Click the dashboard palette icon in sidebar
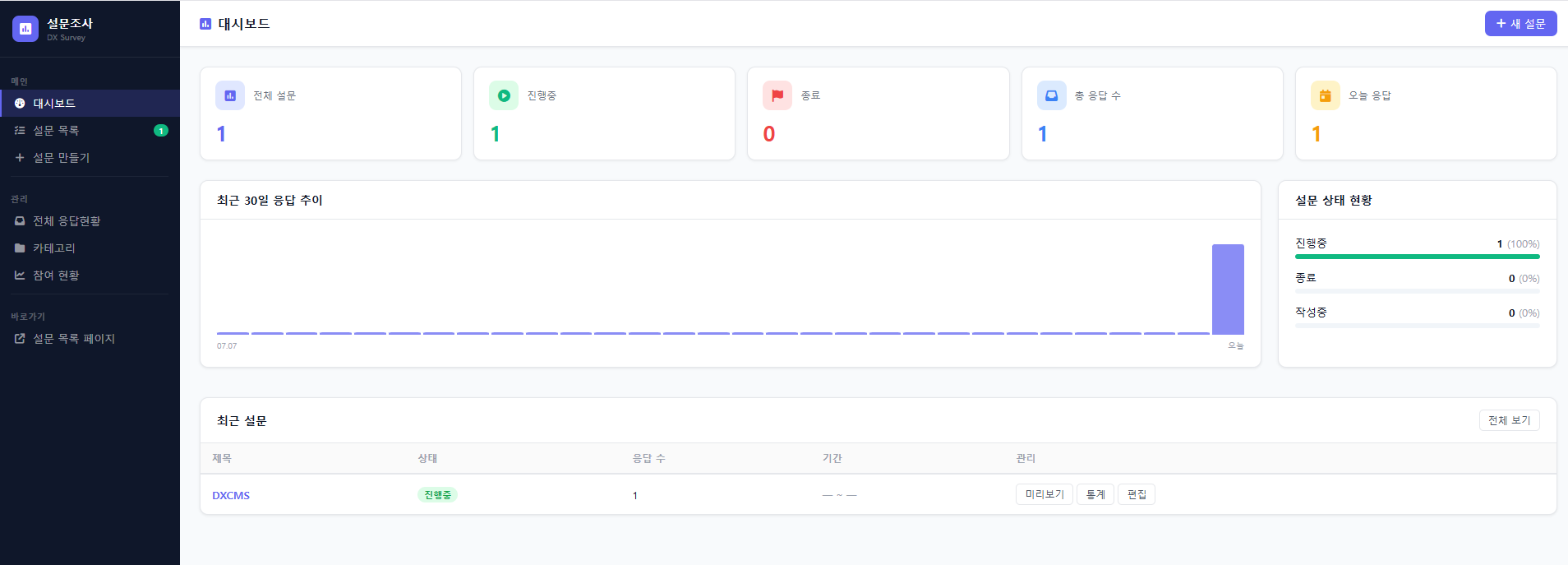Viewport: 1568px width, 565px height. (x=20, y=103)
